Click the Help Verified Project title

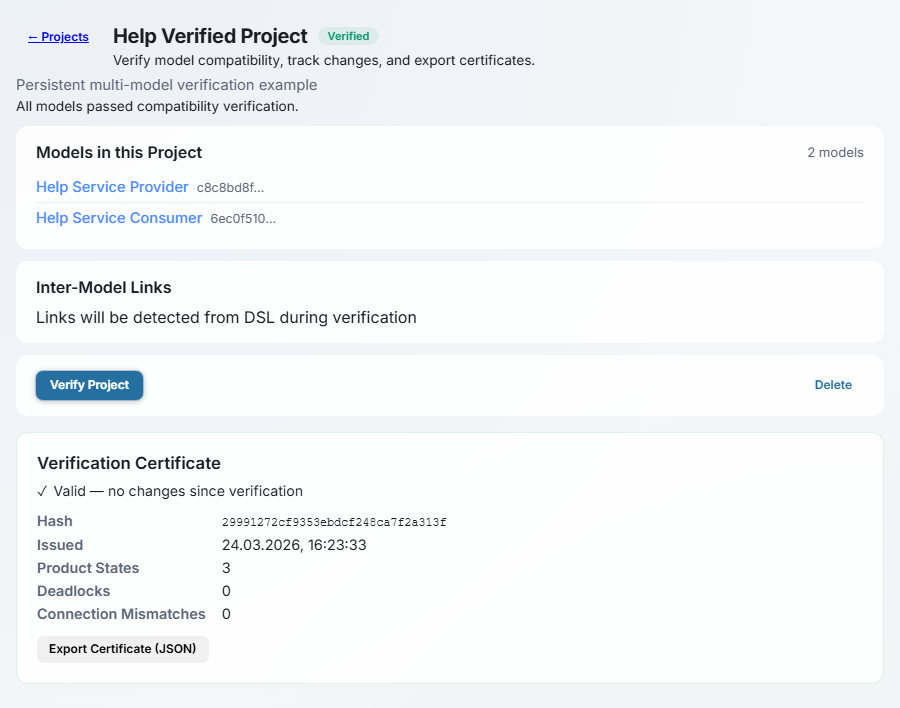(x=210, y=35)
